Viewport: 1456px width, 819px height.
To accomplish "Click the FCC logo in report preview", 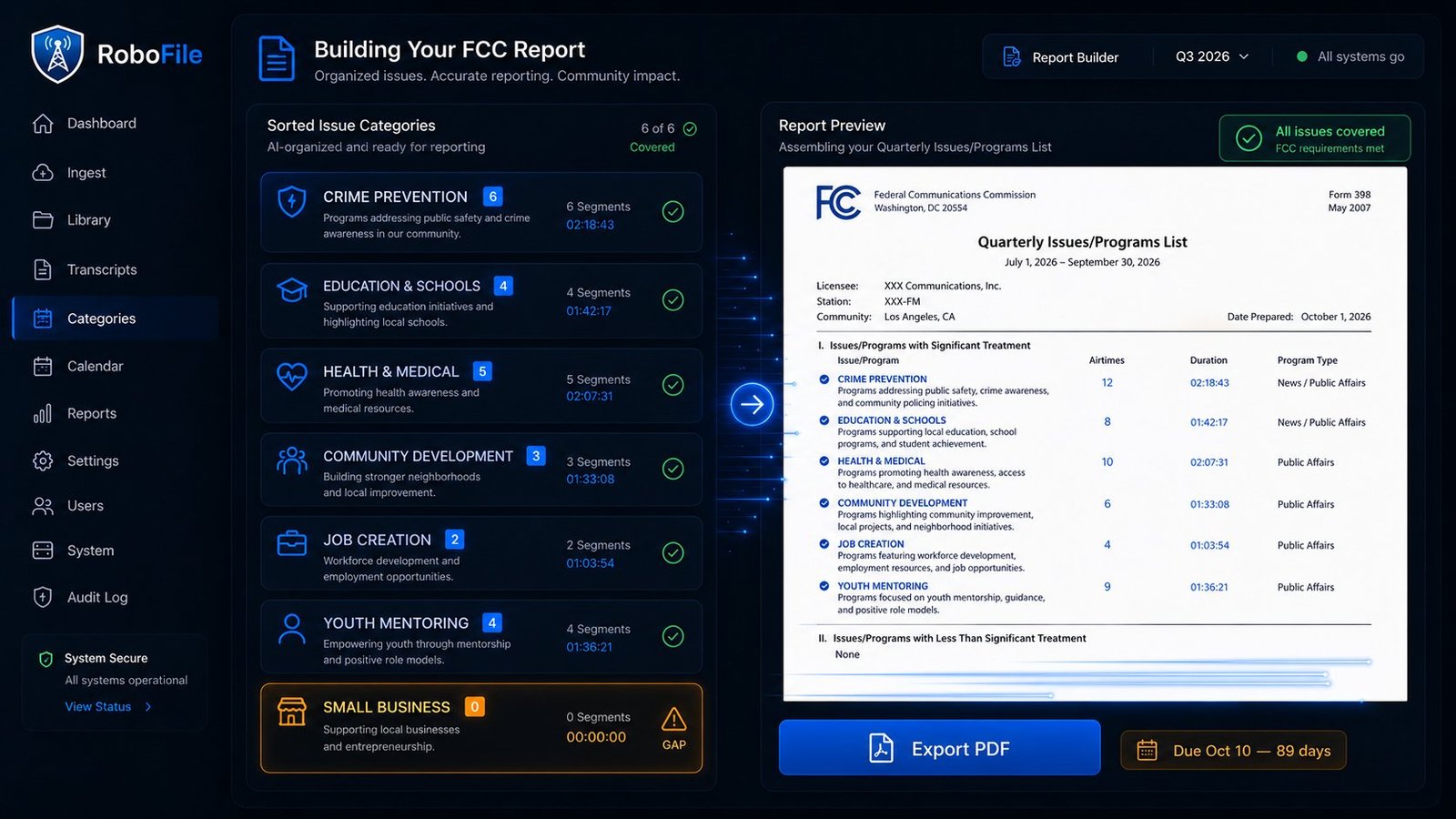I will pos(838,202).
